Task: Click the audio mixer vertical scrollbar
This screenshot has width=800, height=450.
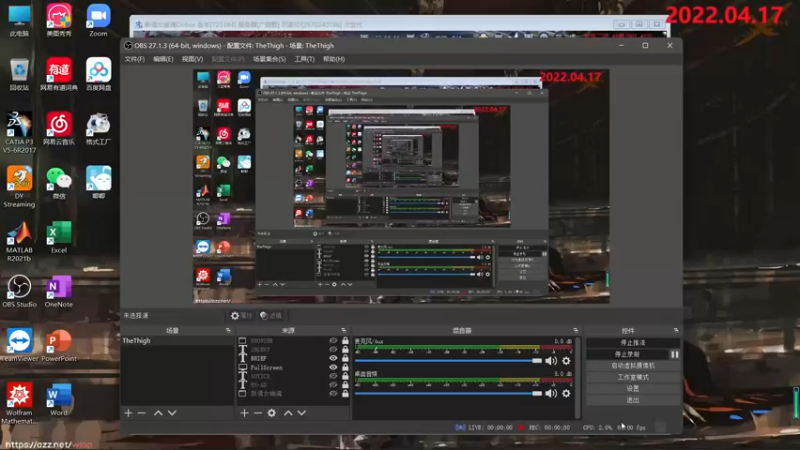Action: (578, 378)
